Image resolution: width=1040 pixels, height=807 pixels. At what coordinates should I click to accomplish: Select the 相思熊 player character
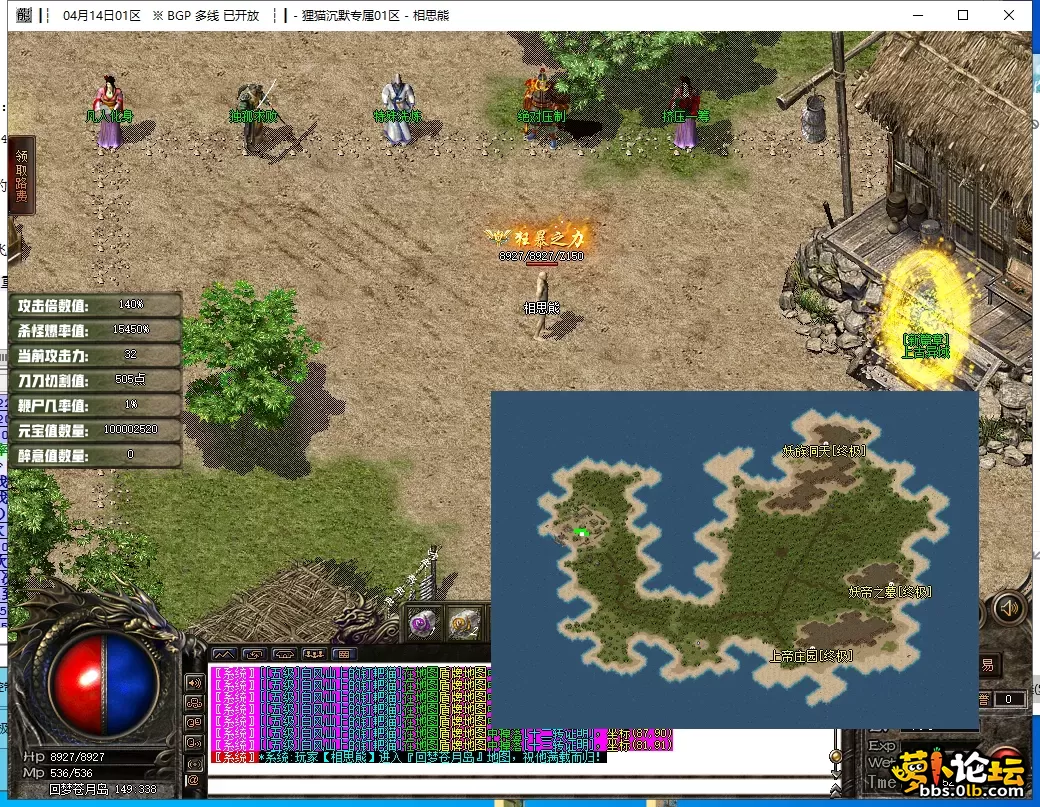pyautogui.click(x=542, y=306)
